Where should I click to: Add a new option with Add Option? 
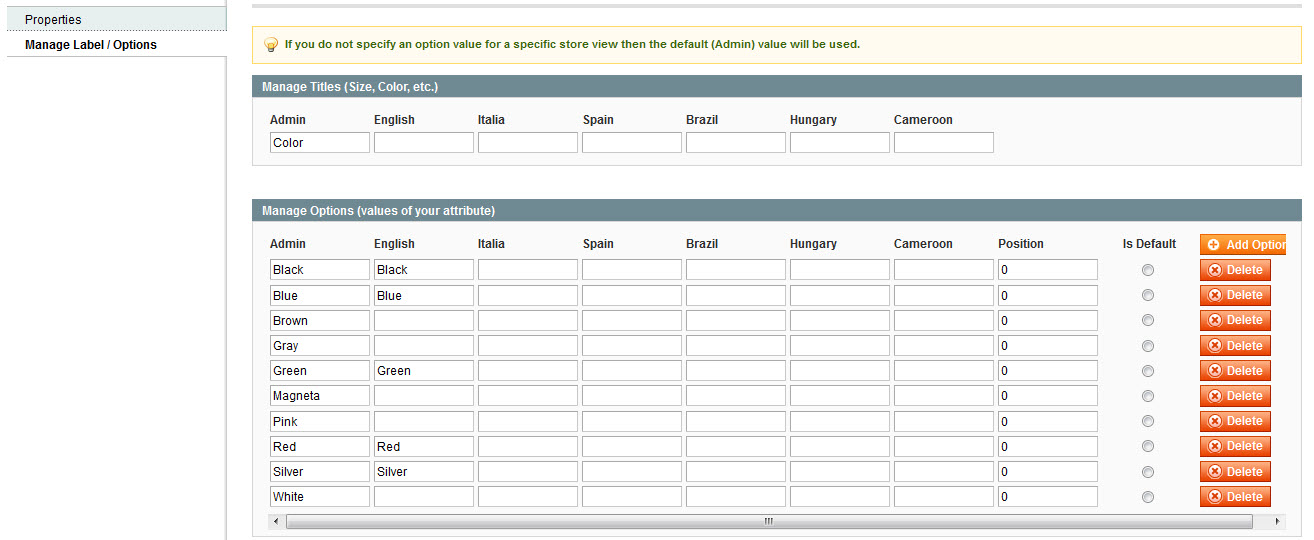[1243, 244]
